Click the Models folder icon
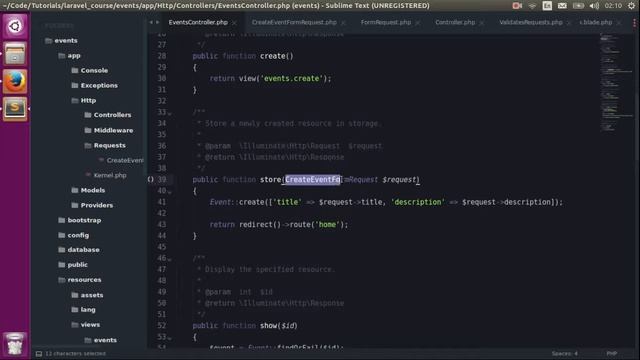Screen dimensions: 640x360 tap(75, 190)
